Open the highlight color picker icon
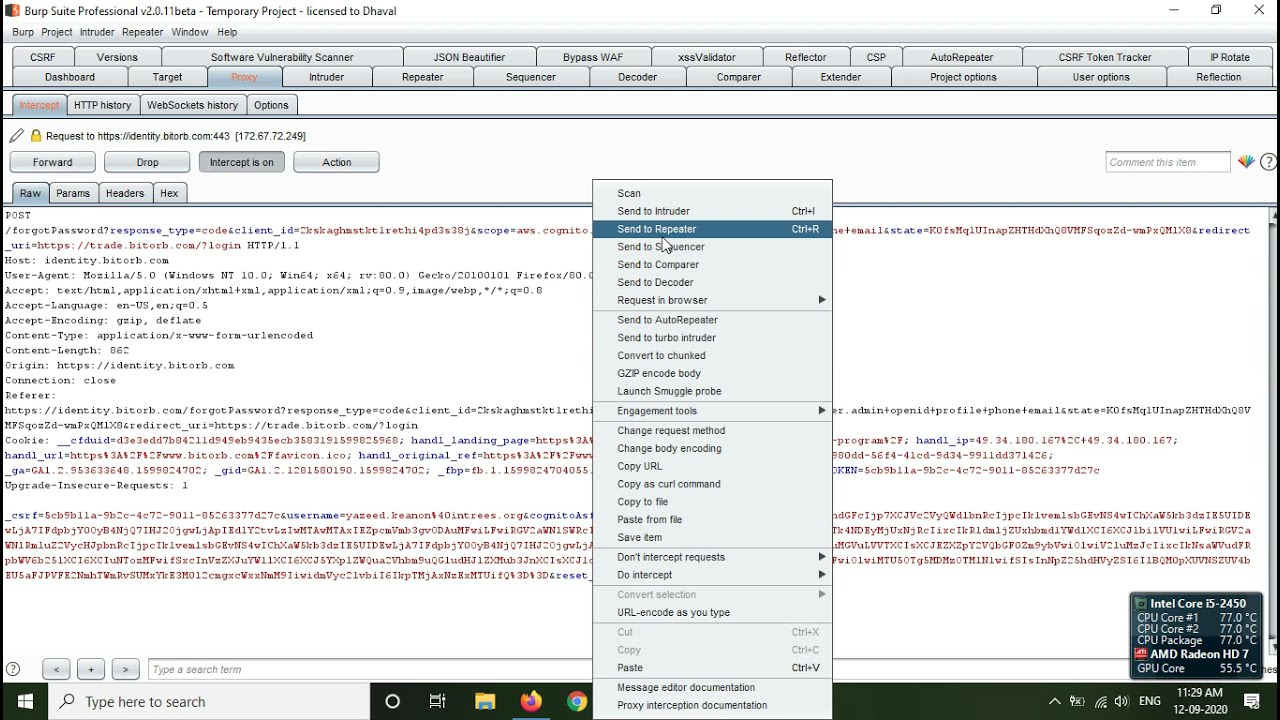 (1246, 162)
